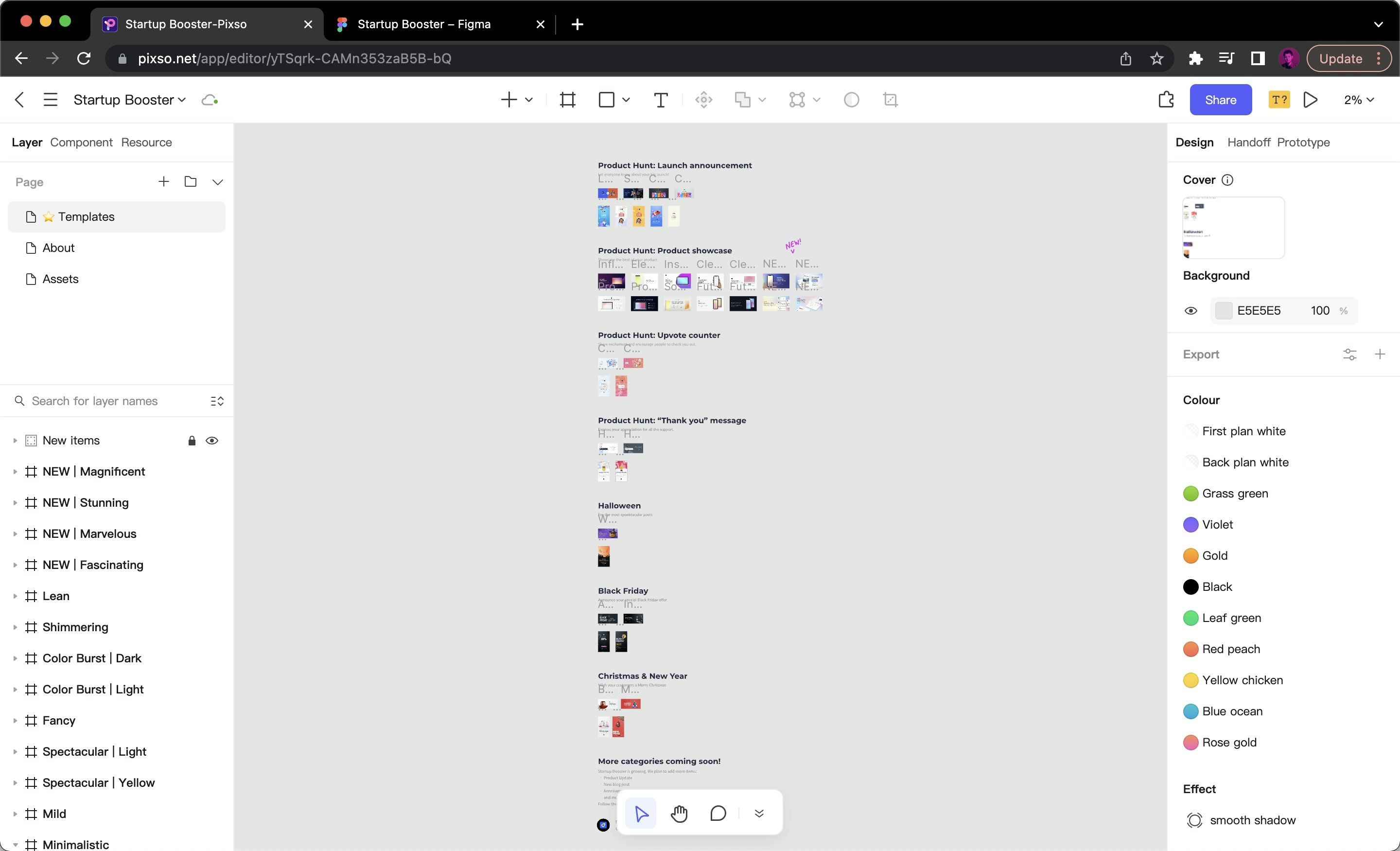Open the zoom level 2% dropdown
Viewport: 1400px width, 851px height.
pos(1359,100)
